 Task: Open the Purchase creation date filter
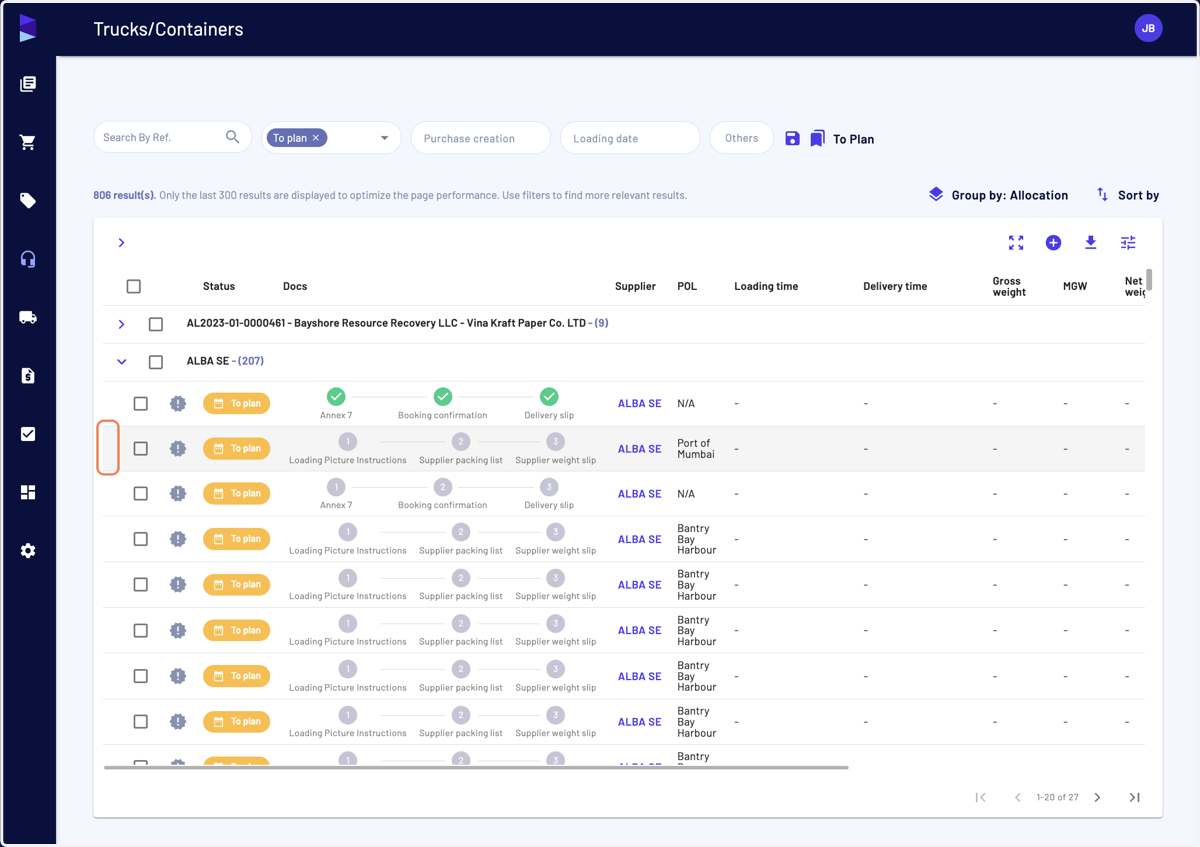tap(481, 138)
